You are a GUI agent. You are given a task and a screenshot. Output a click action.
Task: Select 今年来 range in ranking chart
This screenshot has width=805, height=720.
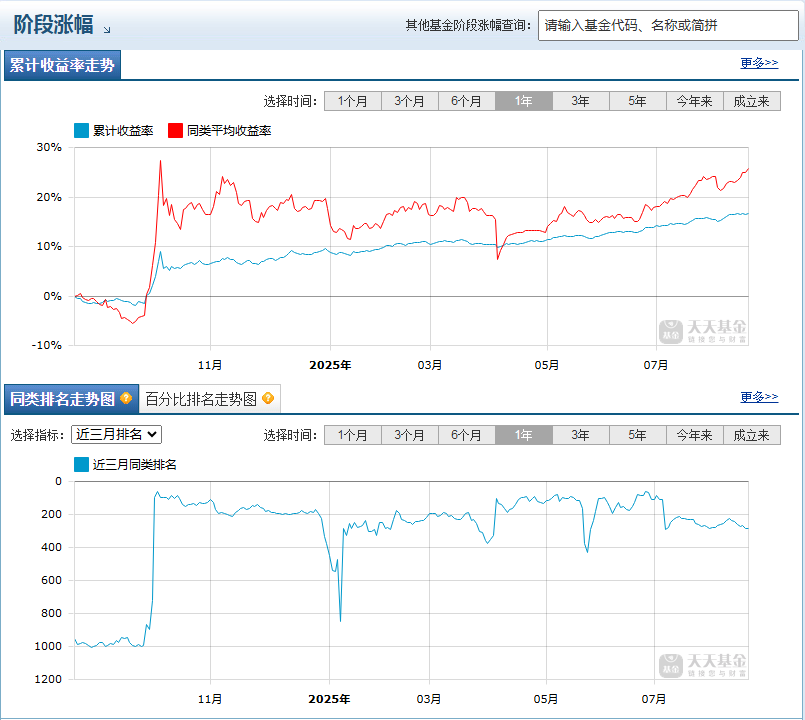(x=695, y=435)
